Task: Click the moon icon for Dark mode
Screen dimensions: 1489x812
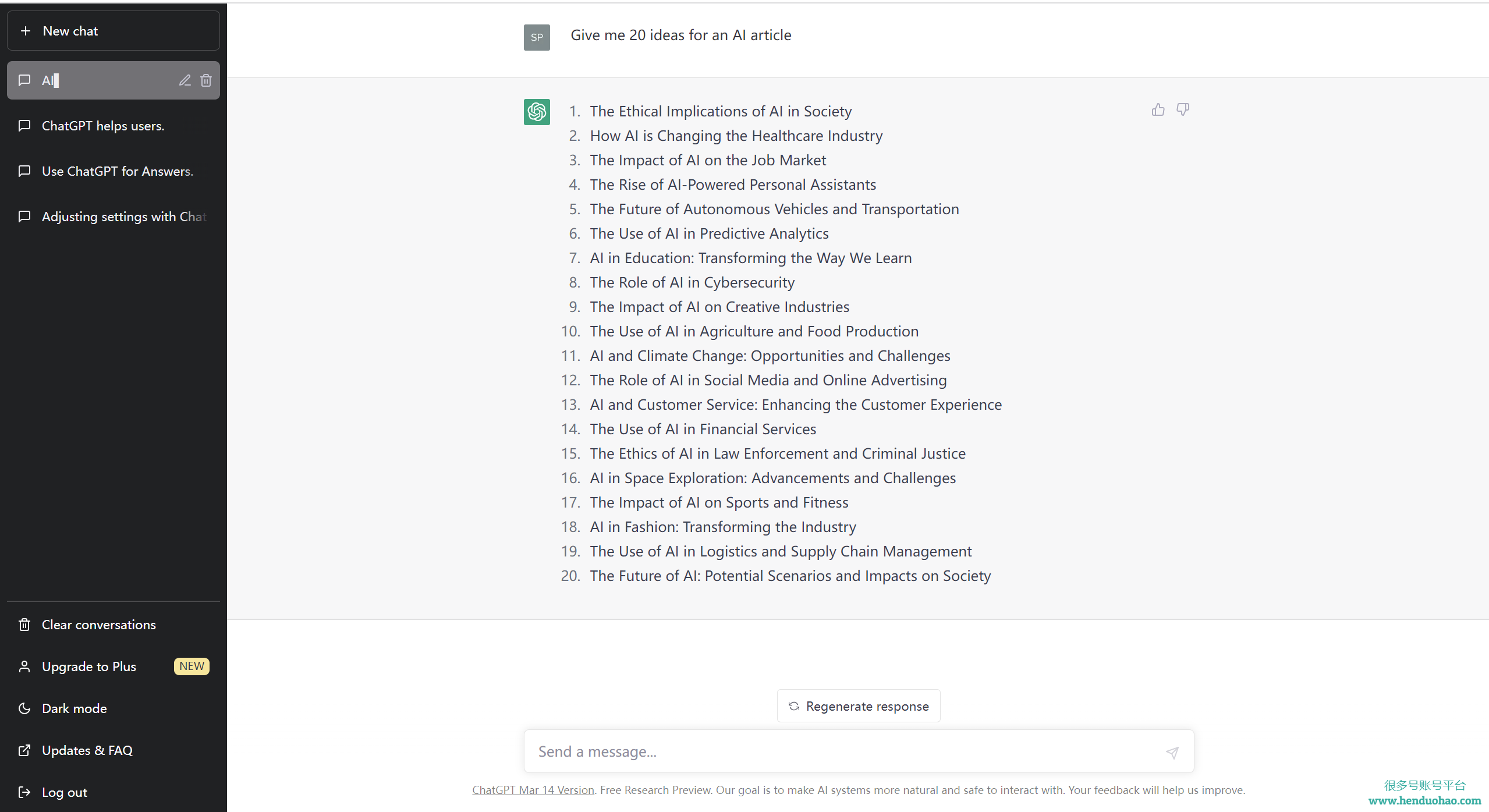Action: (24, 708)
